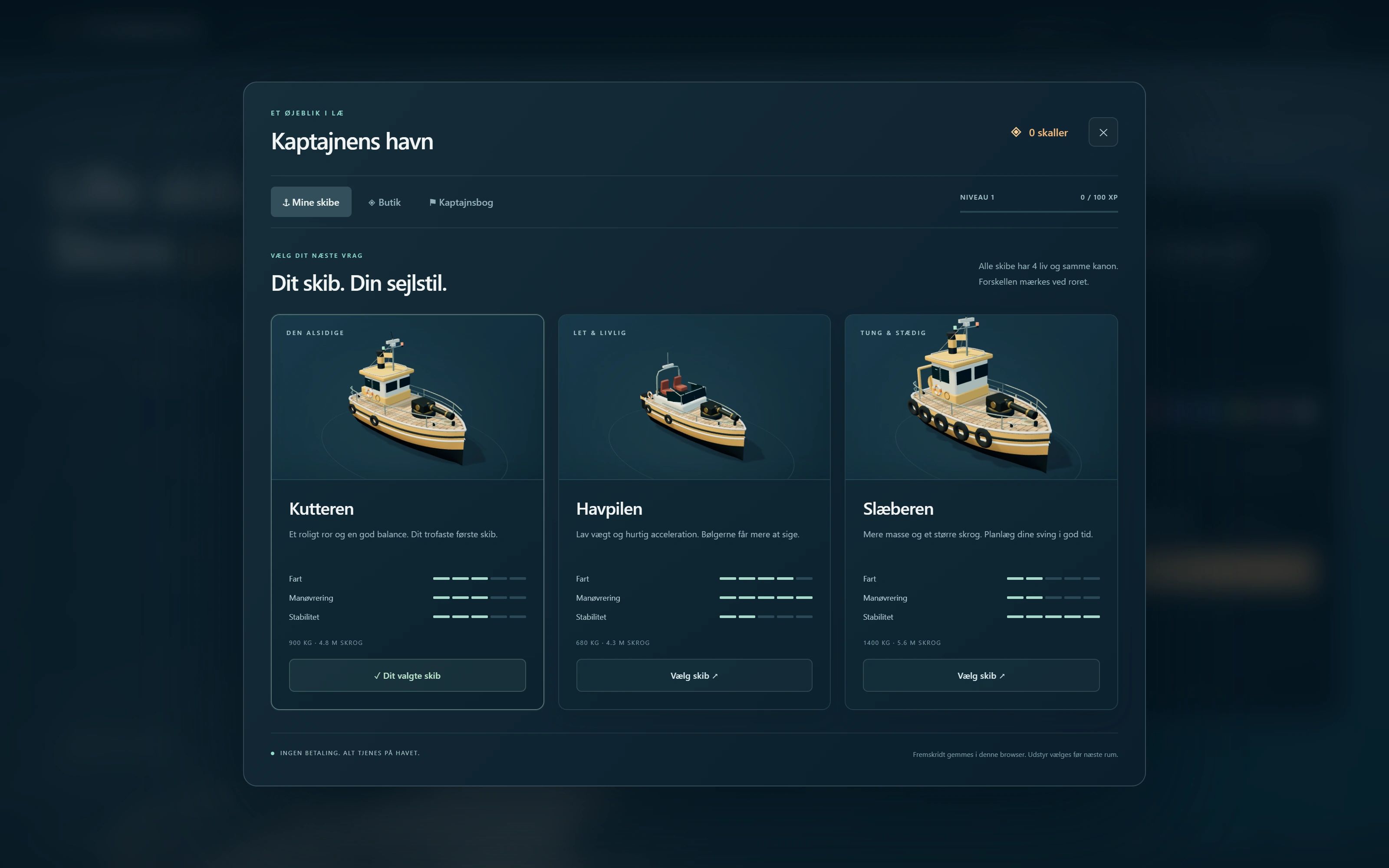
Task: Click the Havpilen ship preview image
Action: coord(694,397)
